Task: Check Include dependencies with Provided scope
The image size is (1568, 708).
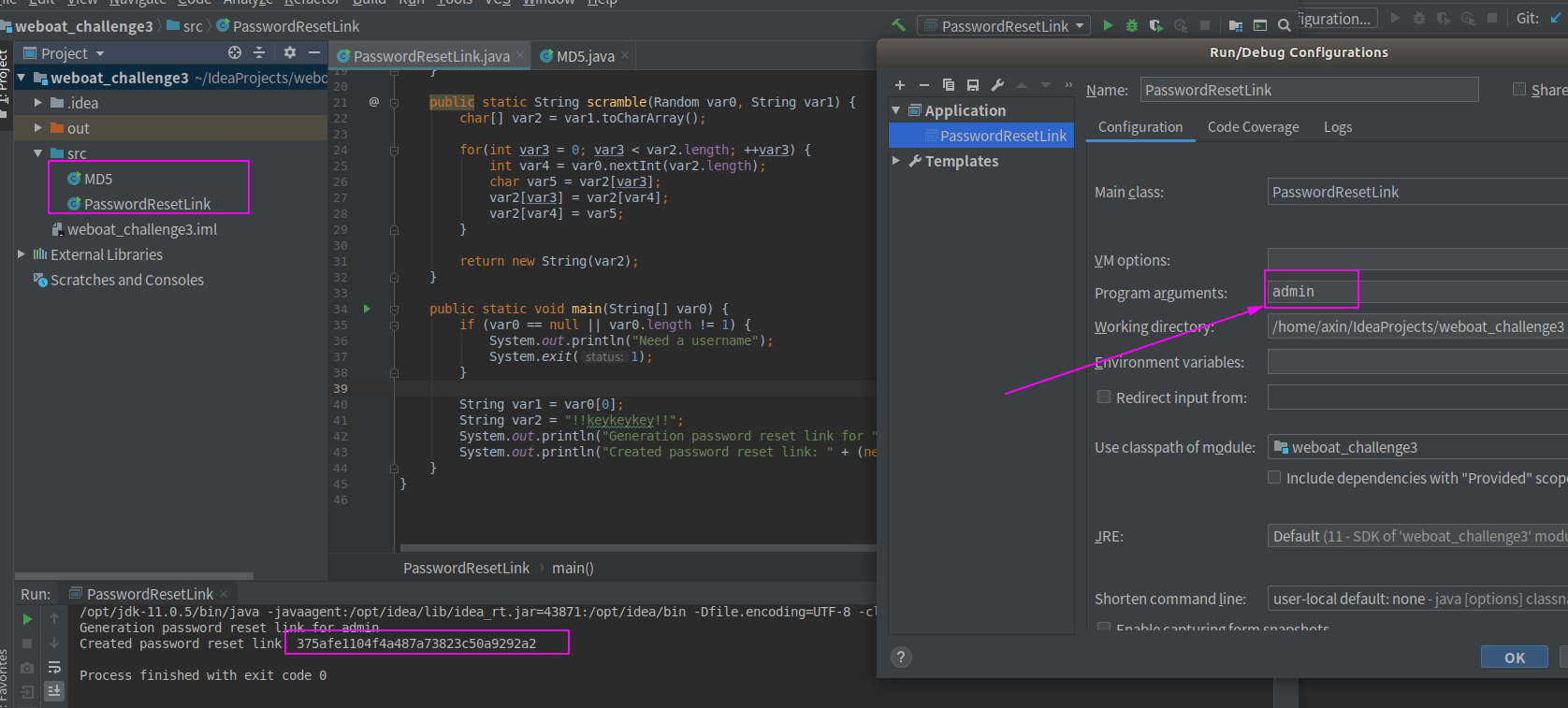Action: tap(1274, 478)
